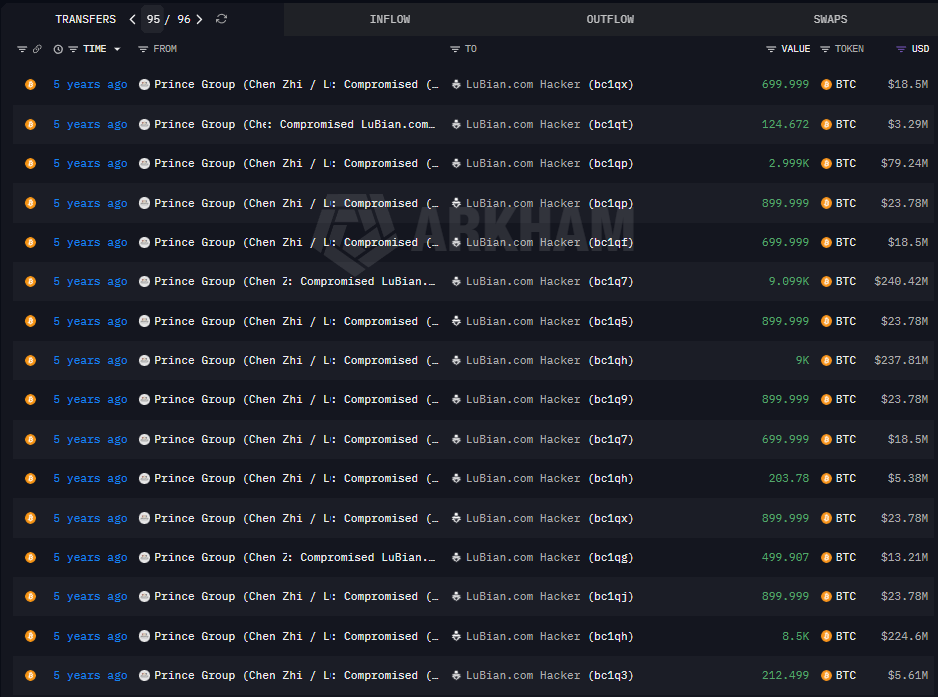Click the chain link header icon
938x697 pixels.
(x=37, y=49)
